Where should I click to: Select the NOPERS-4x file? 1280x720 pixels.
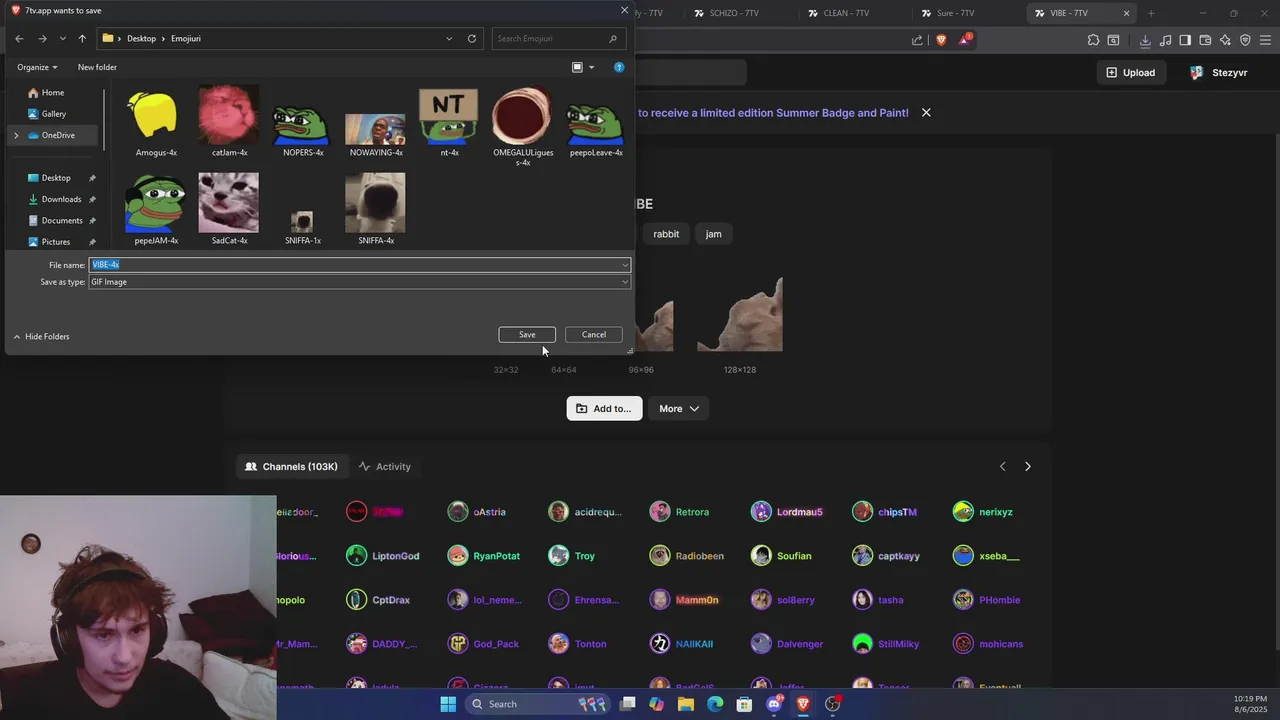click(302, 122)
